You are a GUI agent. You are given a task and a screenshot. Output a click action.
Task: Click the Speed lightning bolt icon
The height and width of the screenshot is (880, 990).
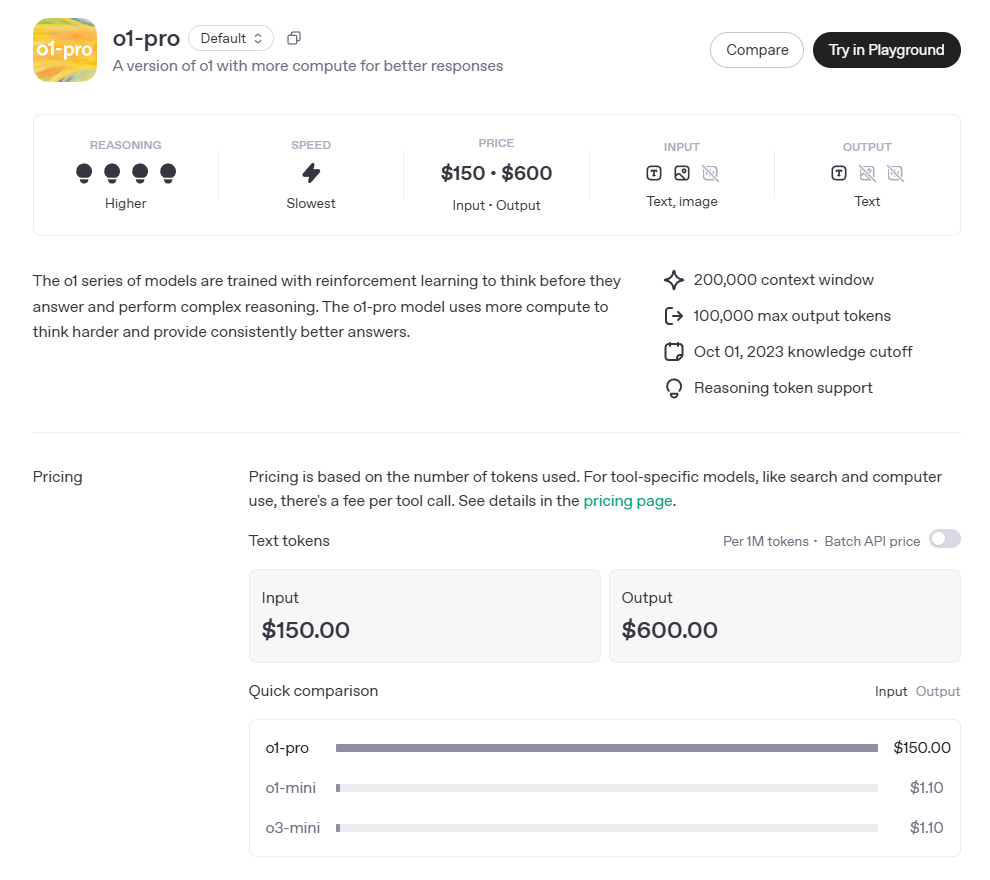[x=311, y=173]
